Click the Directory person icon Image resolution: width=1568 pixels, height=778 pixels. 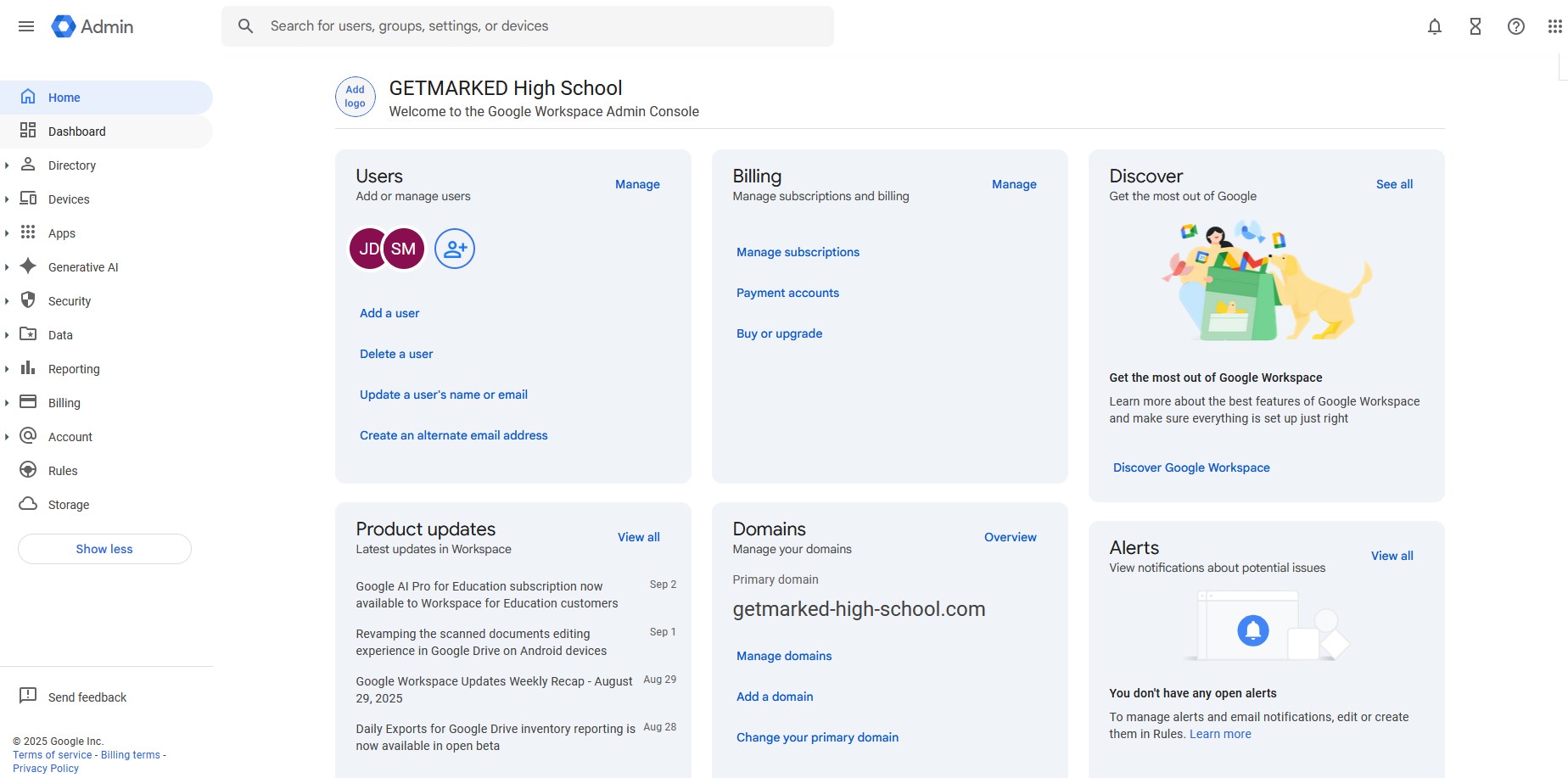(28, 165)
